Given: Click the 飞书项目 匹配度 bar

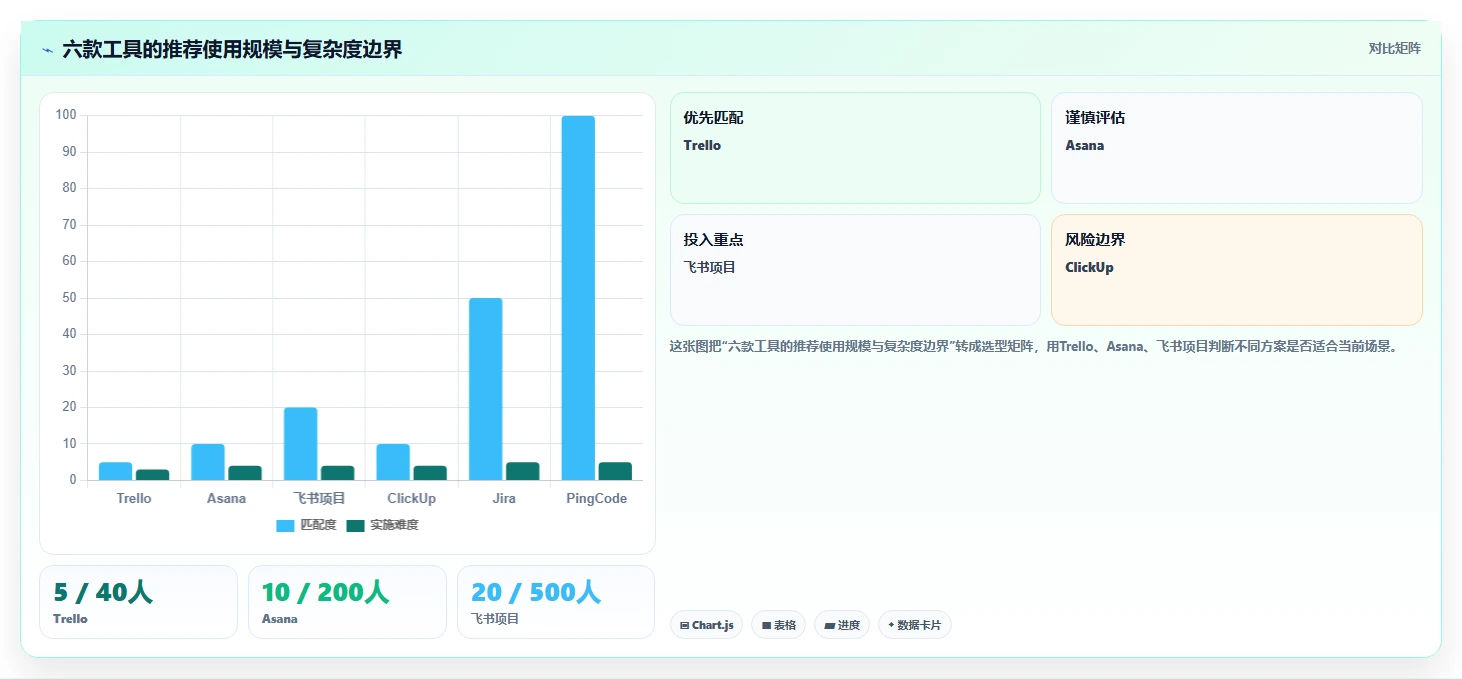Looking at the screenshot, I should (x=300, y=444).
